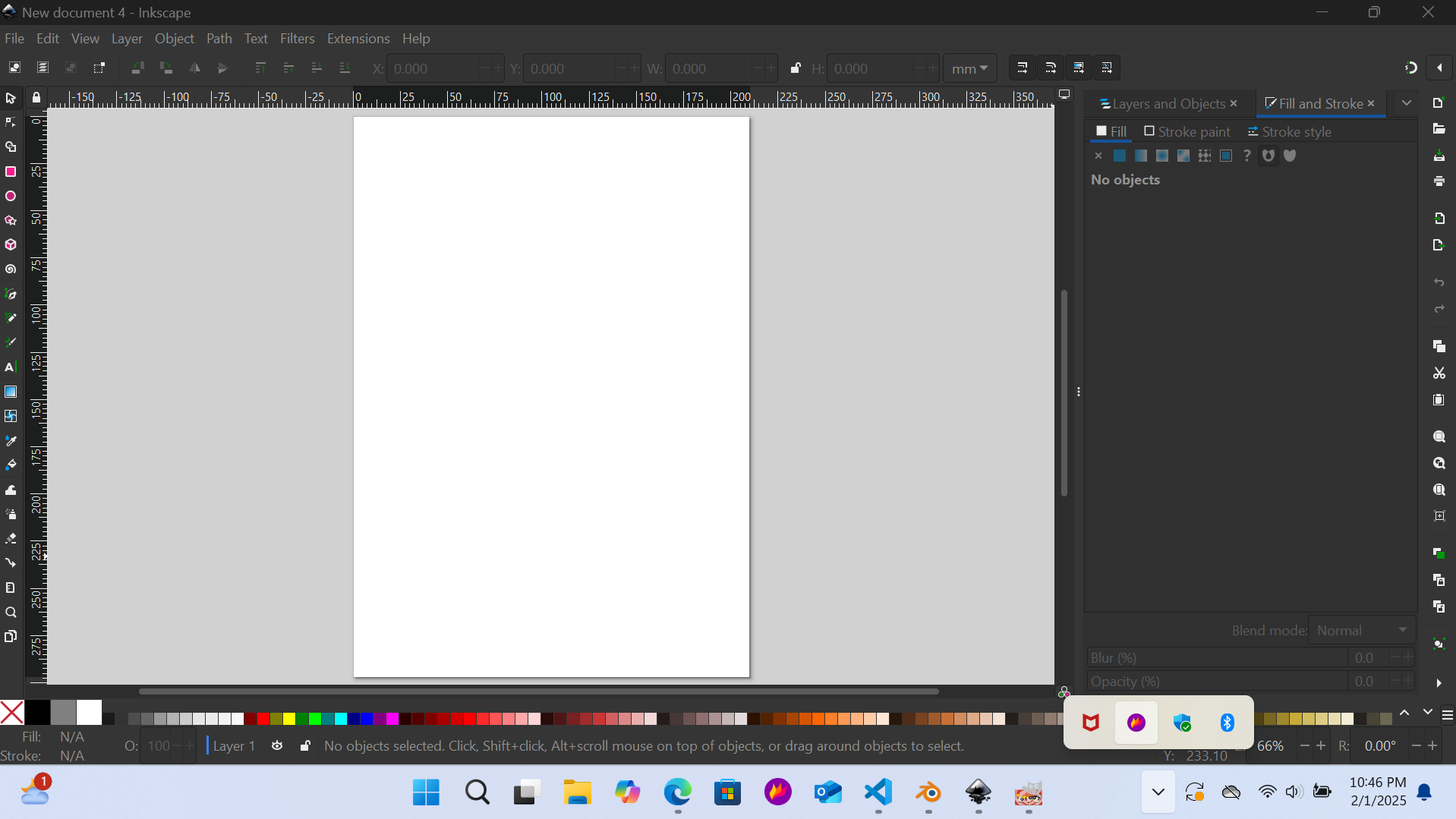
Task: Toggle the snapping control icon
Action: coord(1410,68)
